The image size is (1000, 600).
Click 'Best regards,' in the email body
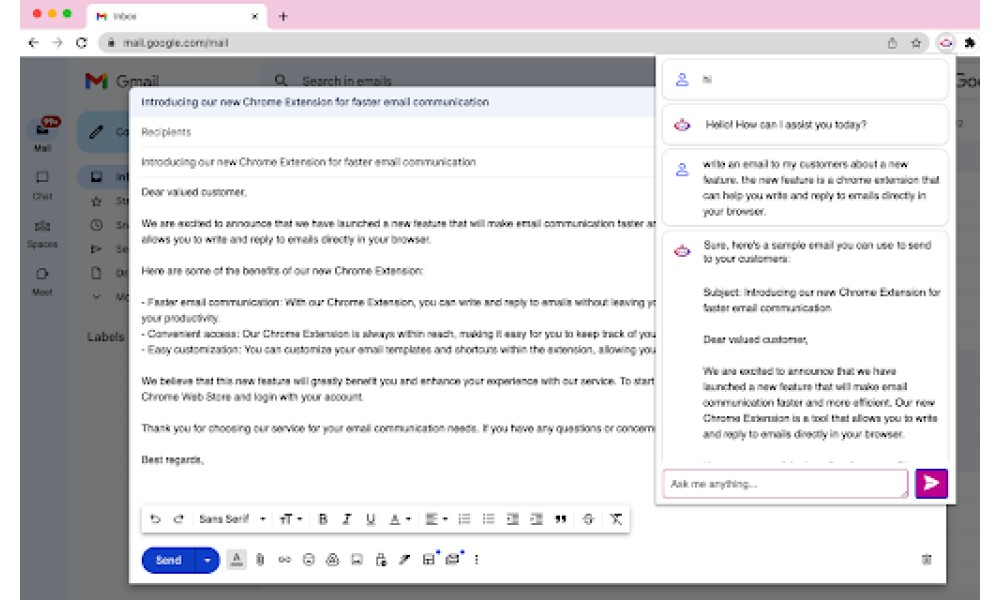(x=172, y=460)
